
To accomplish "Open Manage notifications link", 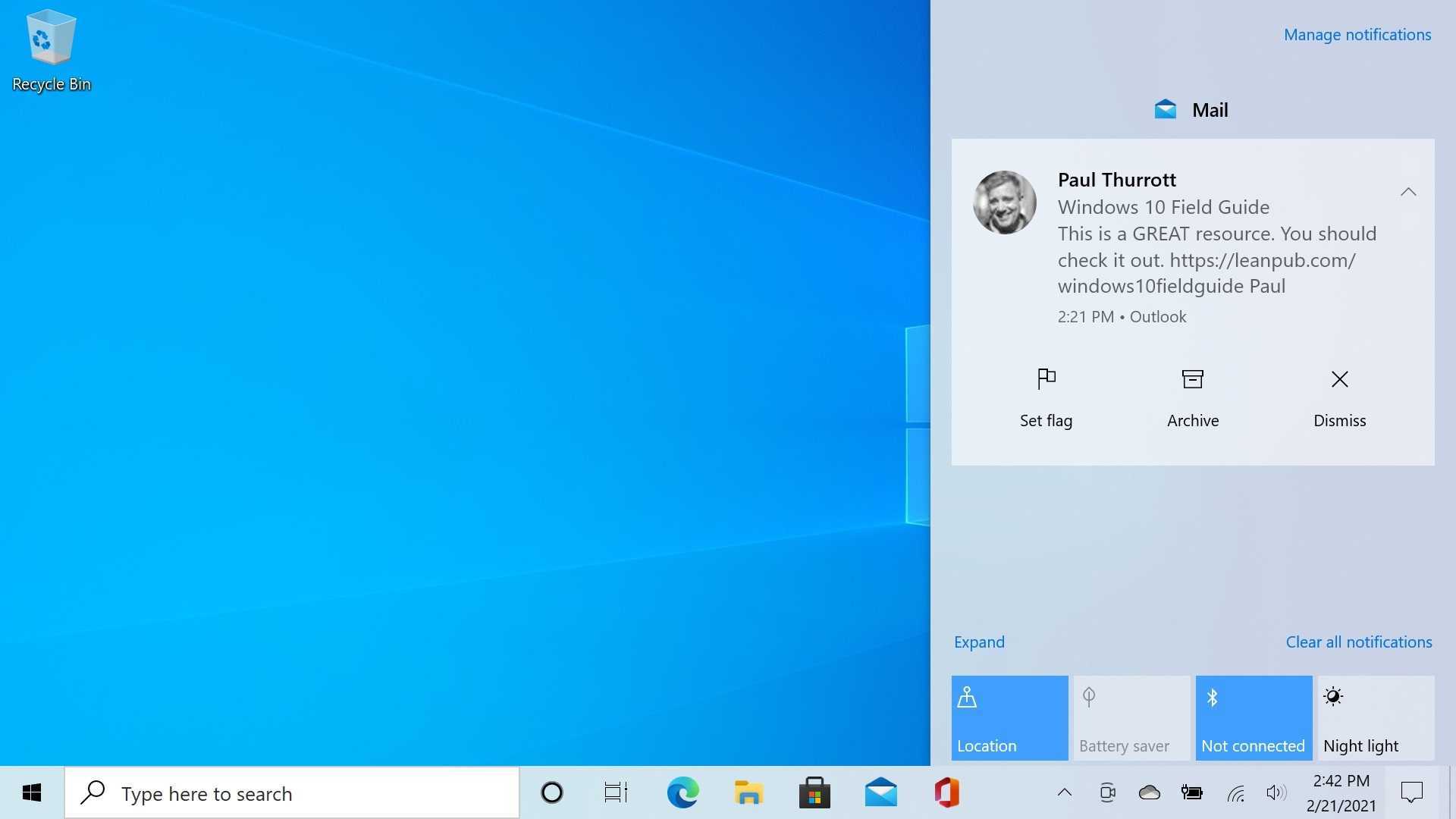I will click(1357, 35).
